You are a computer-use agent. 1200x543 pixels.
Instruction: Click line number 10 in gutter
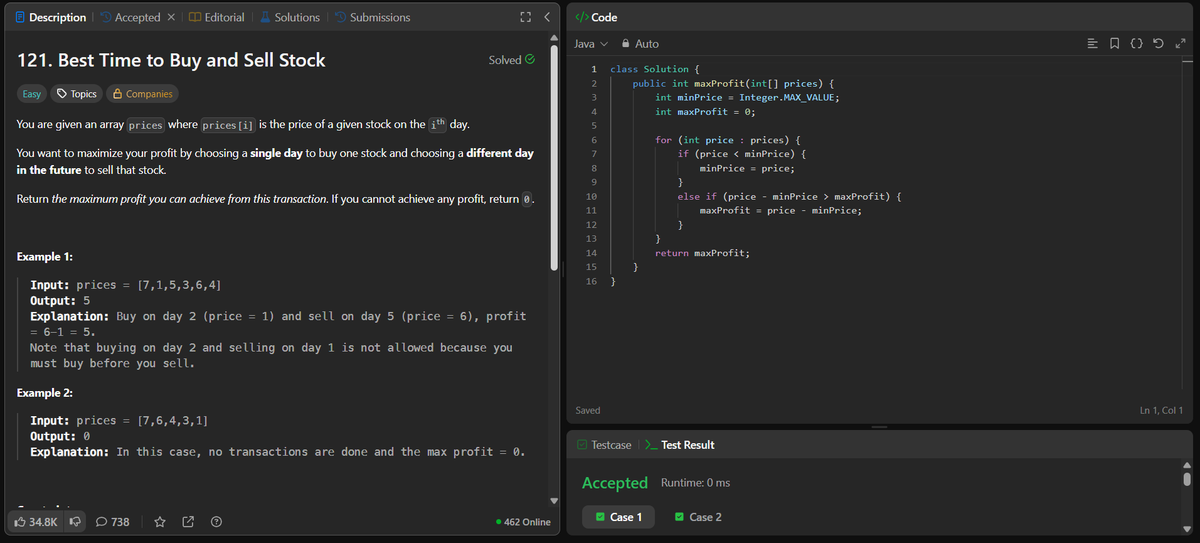coord(591,197)
